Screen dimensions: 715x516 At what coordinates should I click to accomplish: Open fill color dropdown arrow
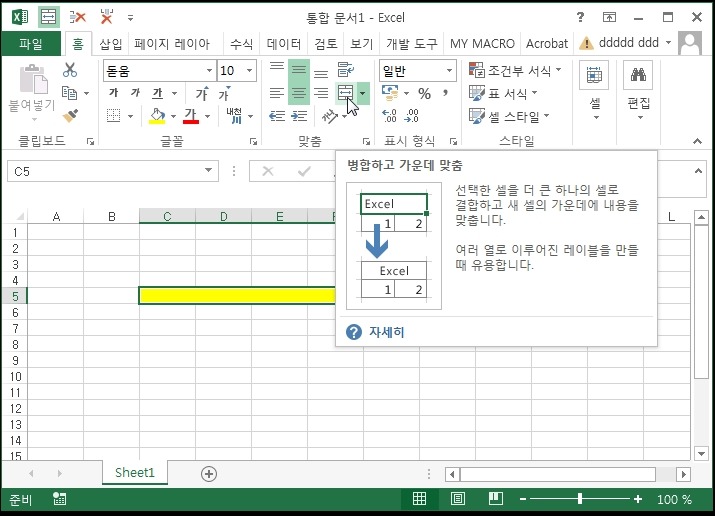pos(173,116)
